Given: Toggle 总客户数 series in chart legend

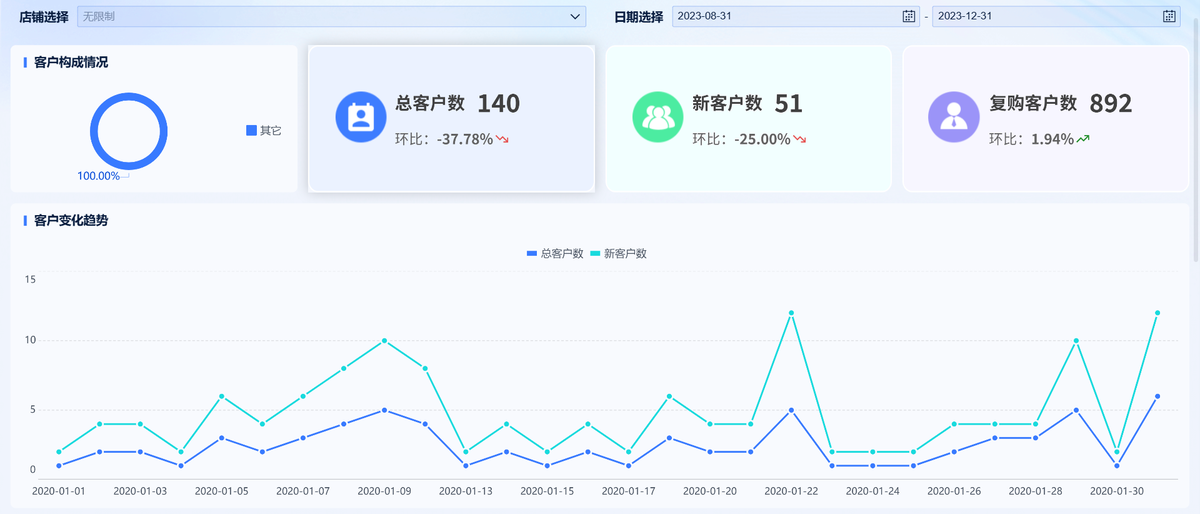Looking at the screenshot, I should click(x=555, y=254).
